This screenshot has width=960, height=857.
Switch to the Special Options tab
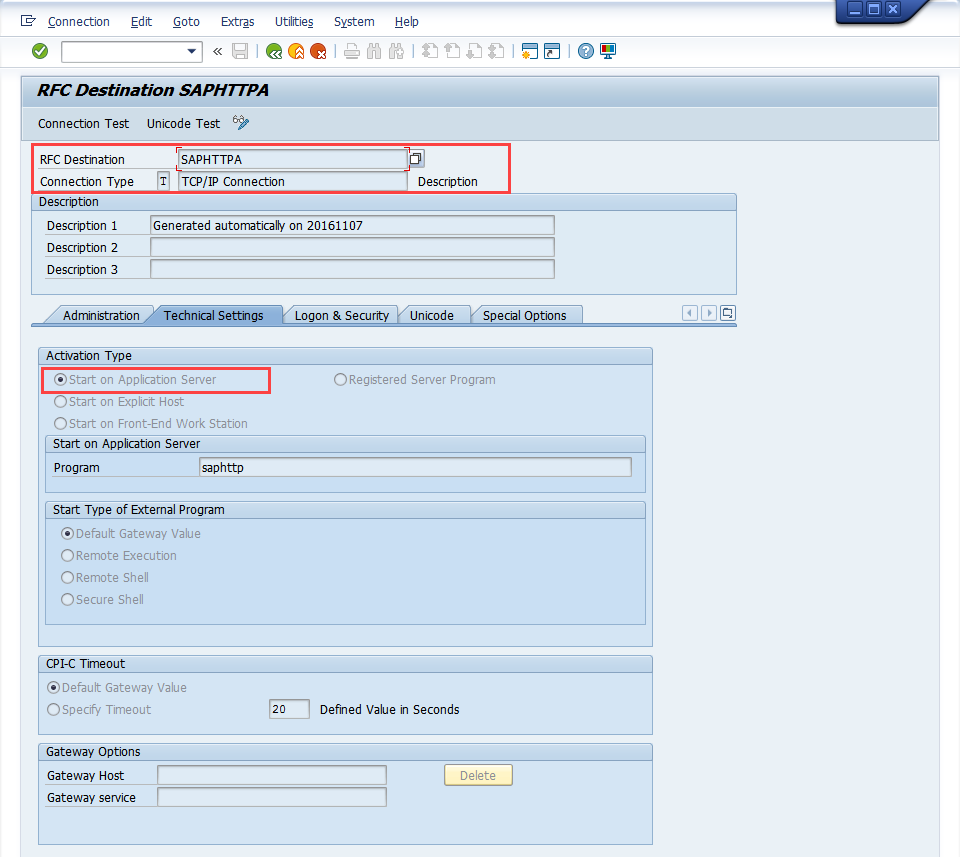[x=525, y=315]
